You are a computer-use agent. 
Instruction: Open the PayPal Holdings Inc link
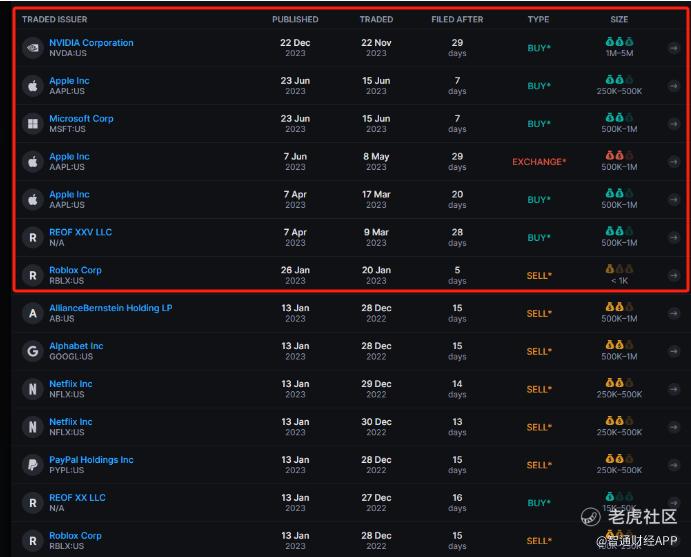click(x=91, y=460)
